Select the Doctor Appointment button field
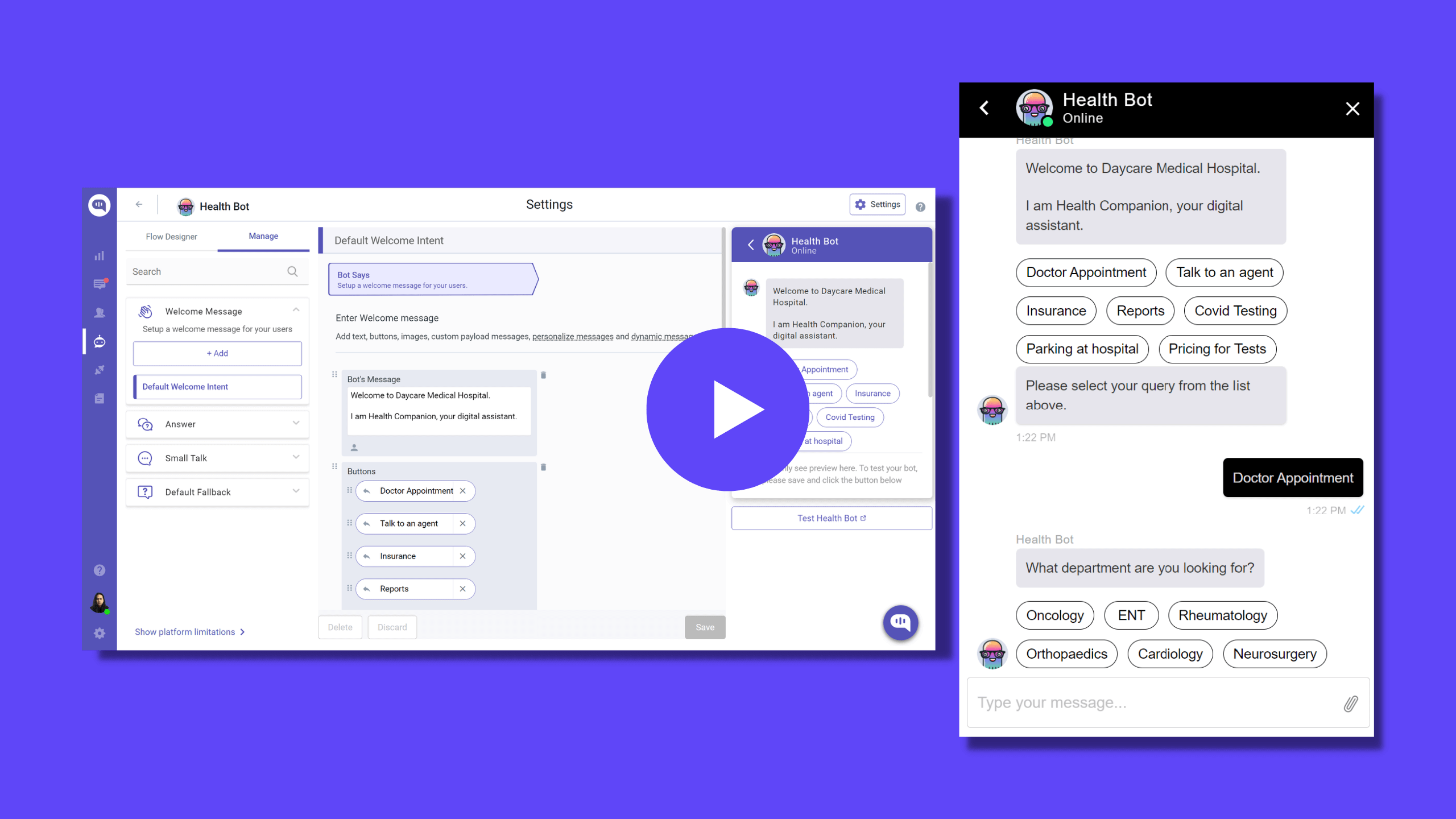 pos(414,491)
